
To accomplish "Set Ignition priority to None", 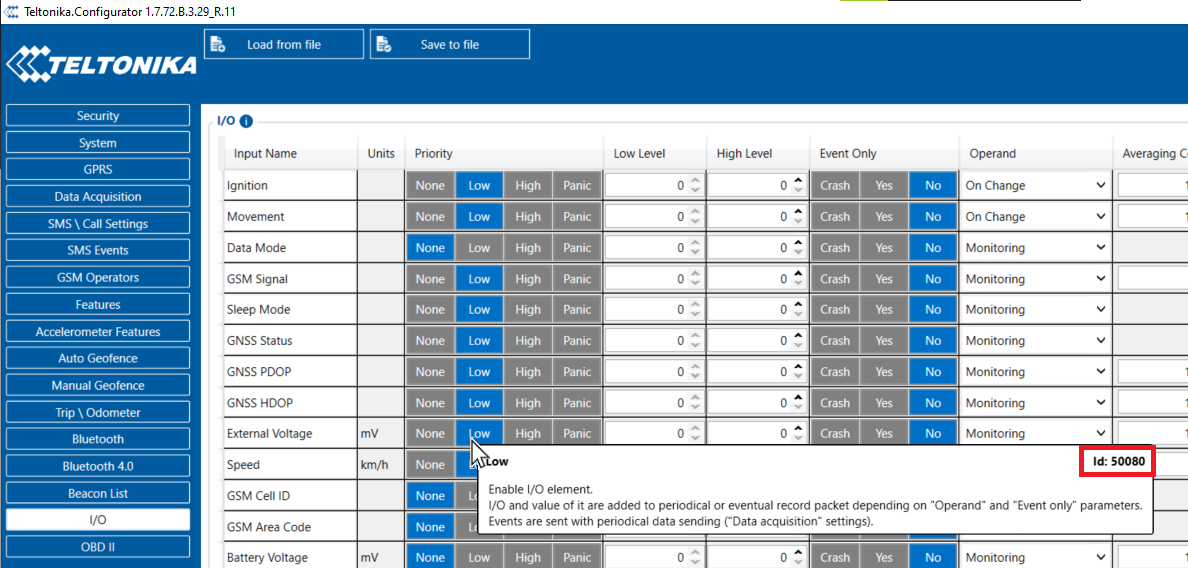I will pyautogui.click(x=430, y=186).
